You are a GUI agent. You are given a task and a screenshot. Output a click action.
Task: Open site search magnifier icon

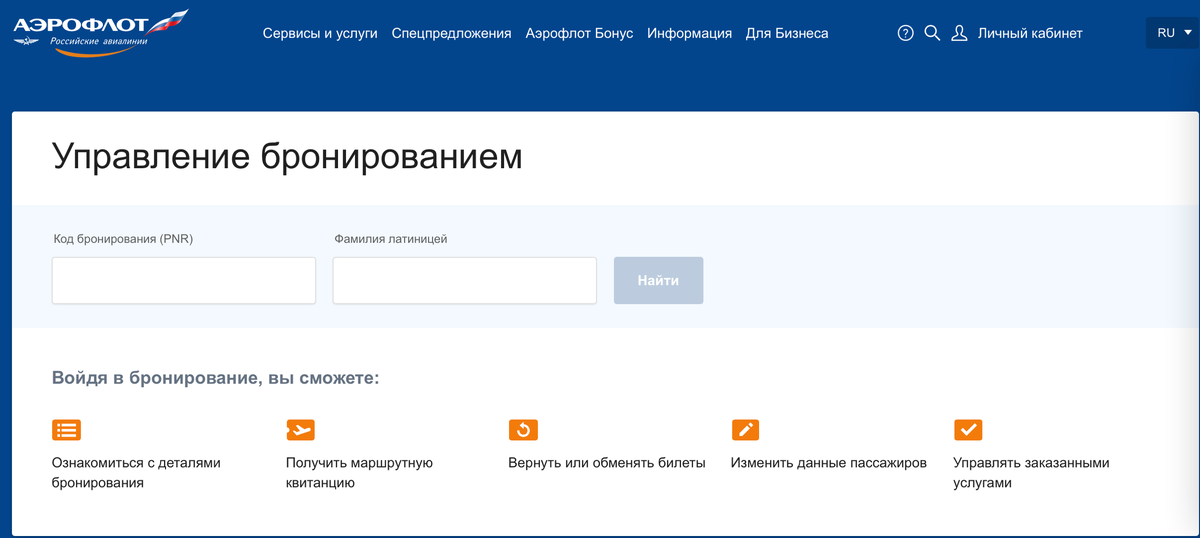coord(932,33)
